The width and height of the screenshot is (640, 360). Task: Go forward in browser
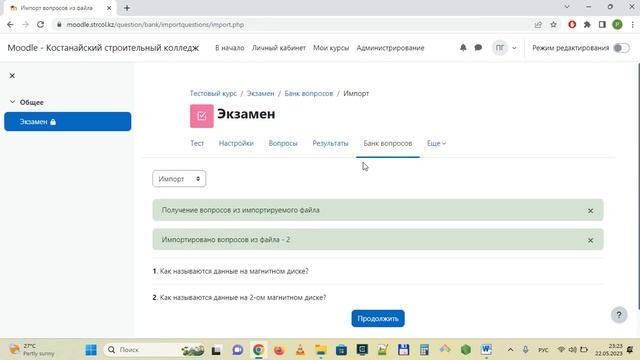pos(25,24)
